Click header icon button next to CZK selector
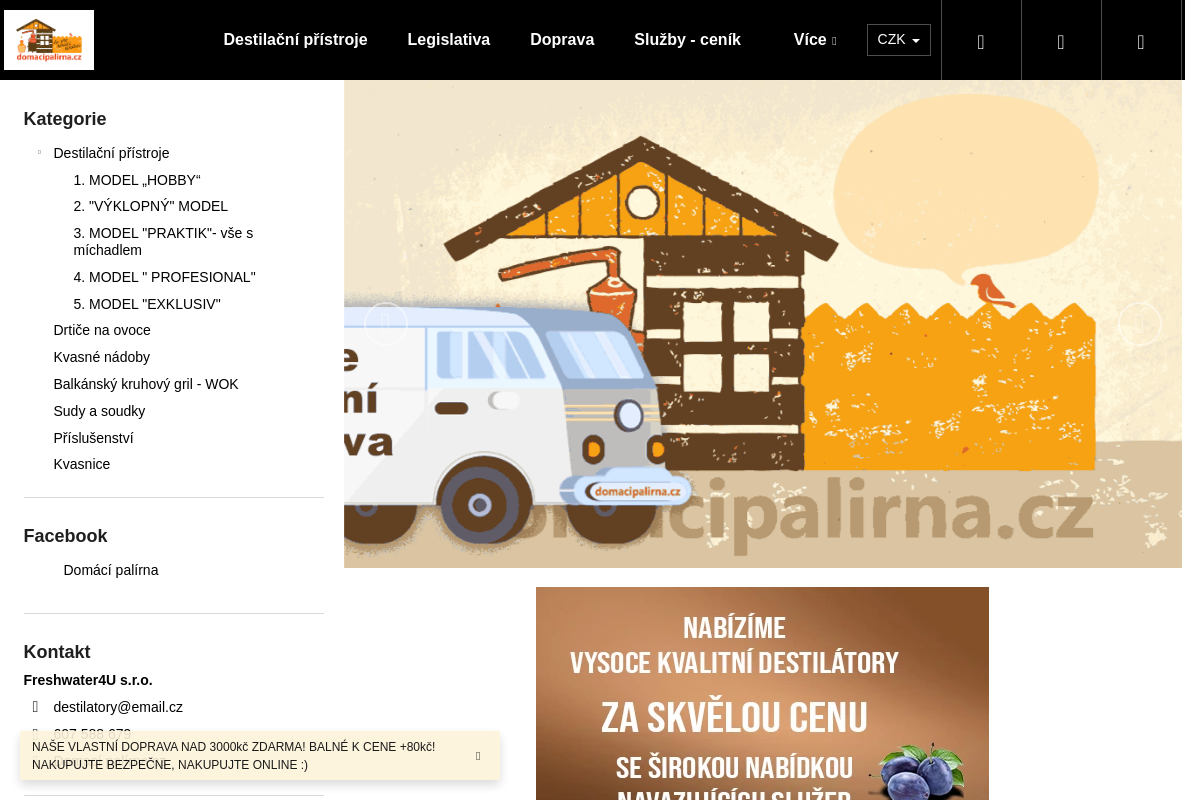The image size is (1200, 800). pyautogui.click(x=981, y=40)
